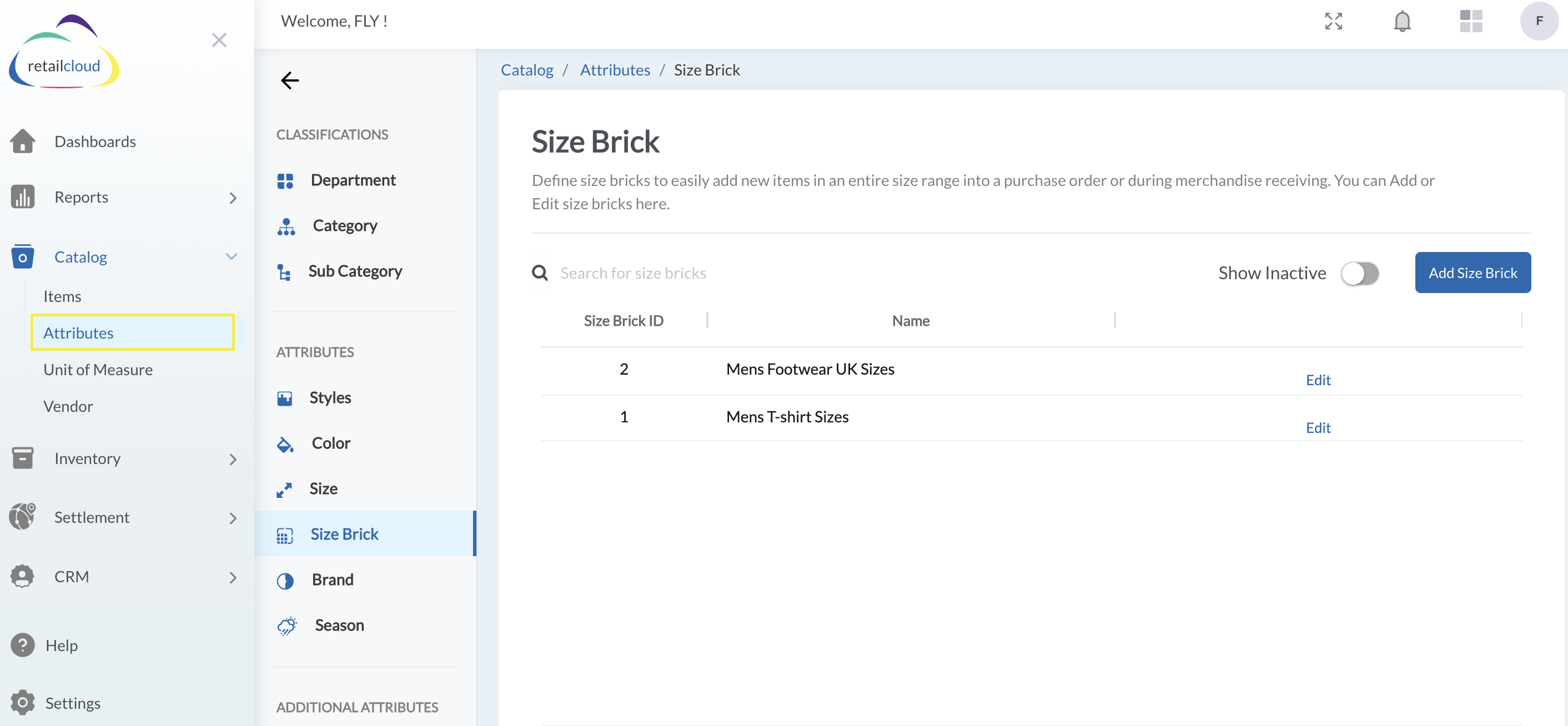
Task: Click Size Brick ID cell 1
Action: coord(624,416)
